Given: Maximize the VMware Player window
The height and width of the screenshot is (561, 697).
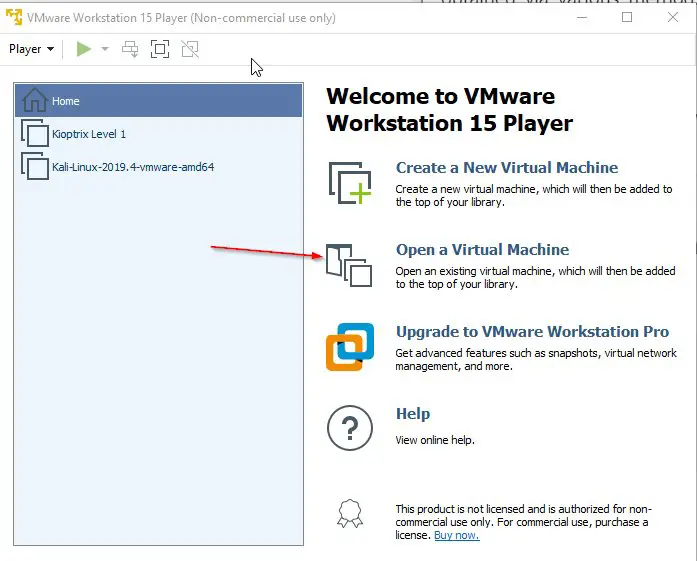Looking at the screenshot, I should click(x=627, y=17).
